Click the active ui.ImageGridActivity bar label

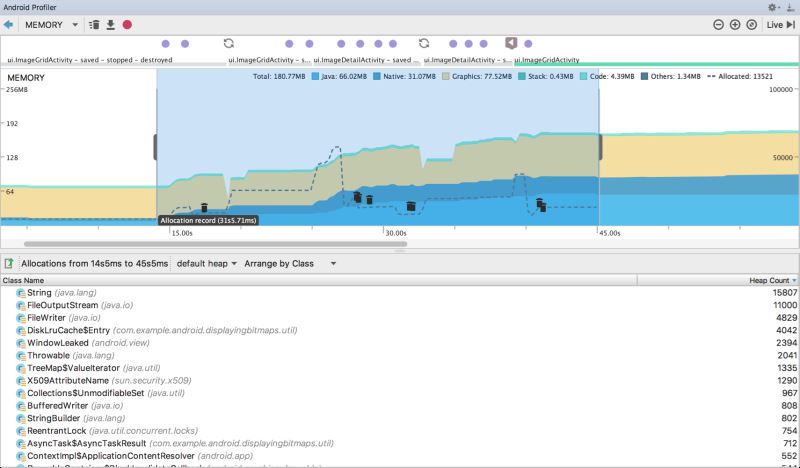[x=547, y=60]
